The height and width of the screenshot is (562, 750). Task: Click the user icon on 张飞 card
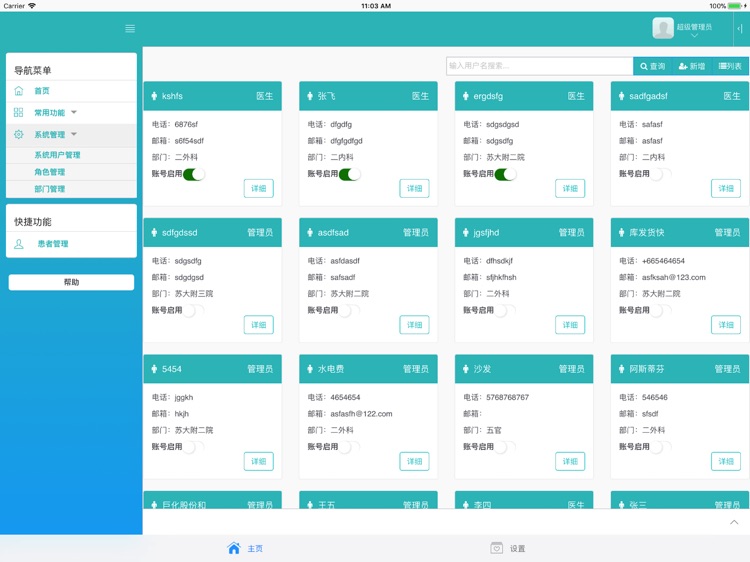[310, 96]
